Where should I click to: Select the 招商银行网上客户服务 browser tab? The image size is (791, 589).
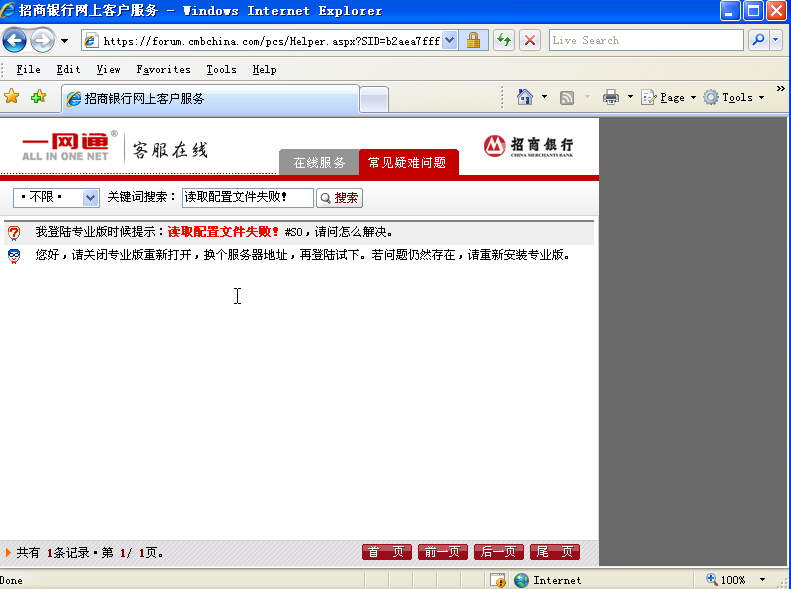[x=210, y=99]
